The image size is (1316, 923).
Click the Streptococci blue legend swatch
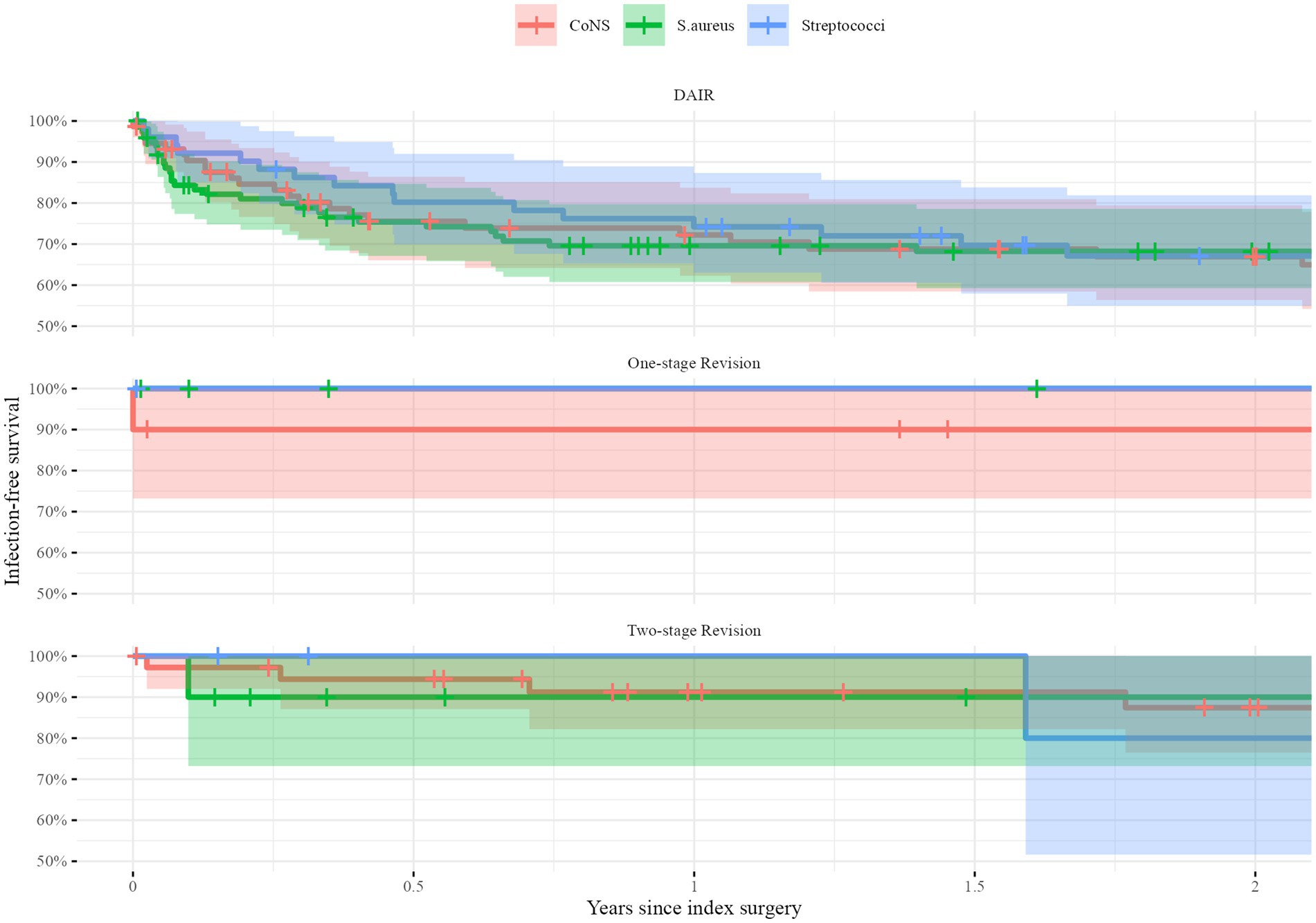pos(768,26)
